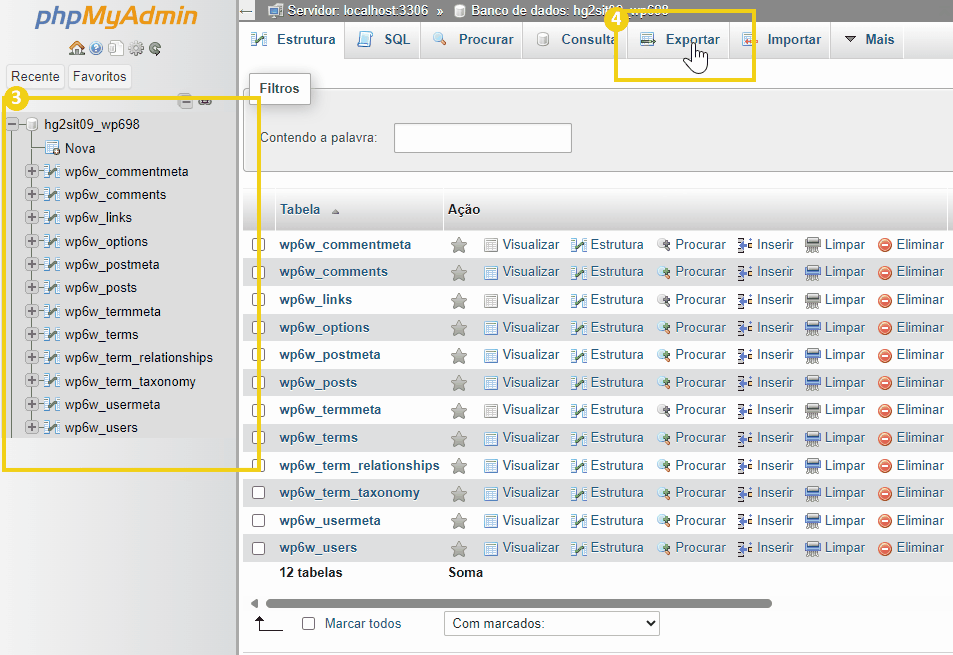Expand wp6w_postmeta node in the sidebar
This screenshot has width=953, height=655.
[32, 264]
